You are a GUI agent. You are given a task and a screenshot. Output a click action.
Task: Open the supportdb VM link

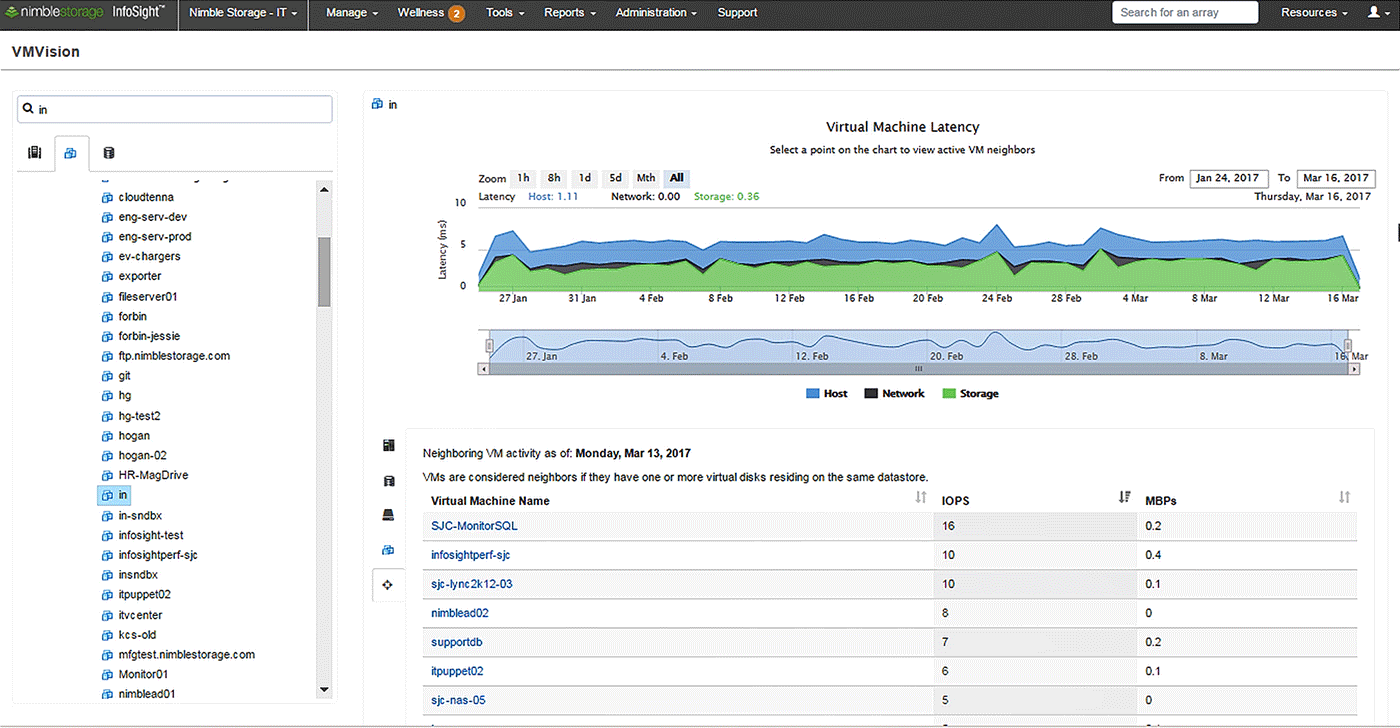tap(457, 642)
